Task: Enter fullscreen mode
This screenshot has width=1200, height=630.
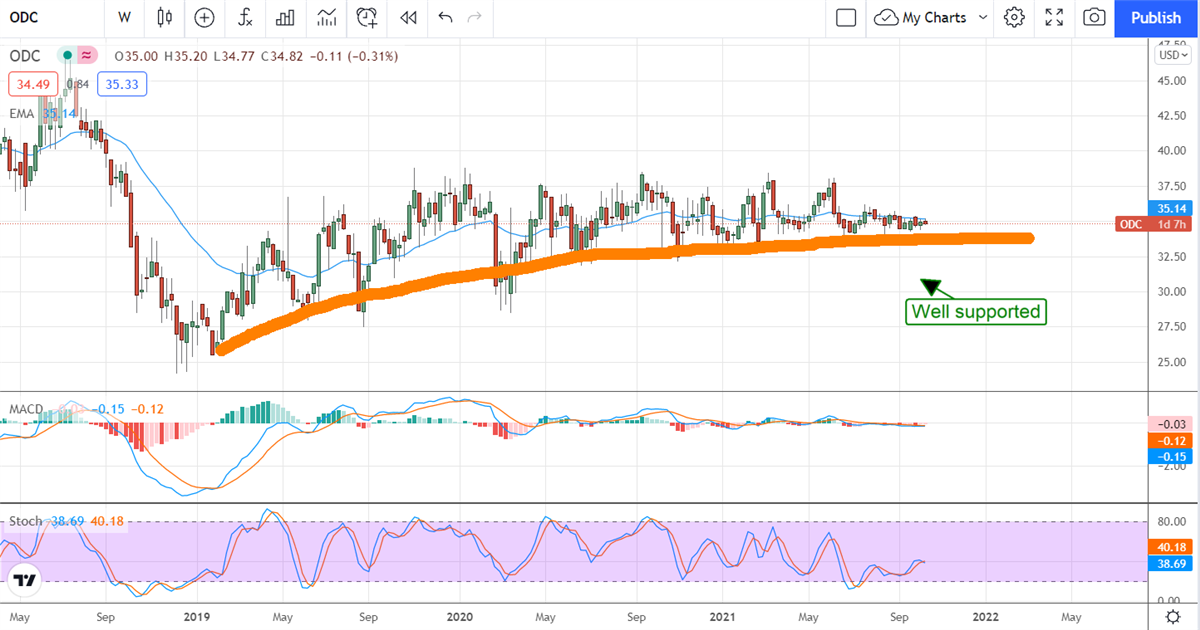Action: pyautogui.click(x=1054, y=17)
